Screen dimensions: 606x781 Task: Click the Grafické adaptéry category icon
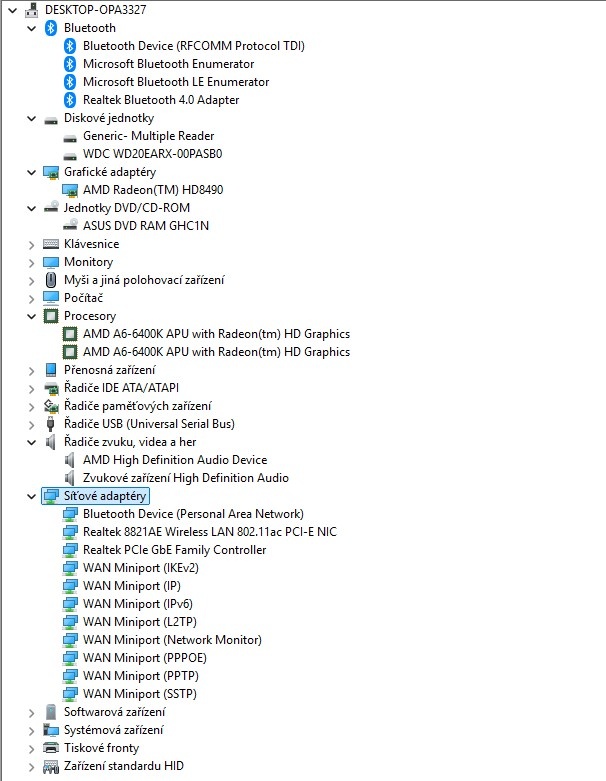pos(51,172)
